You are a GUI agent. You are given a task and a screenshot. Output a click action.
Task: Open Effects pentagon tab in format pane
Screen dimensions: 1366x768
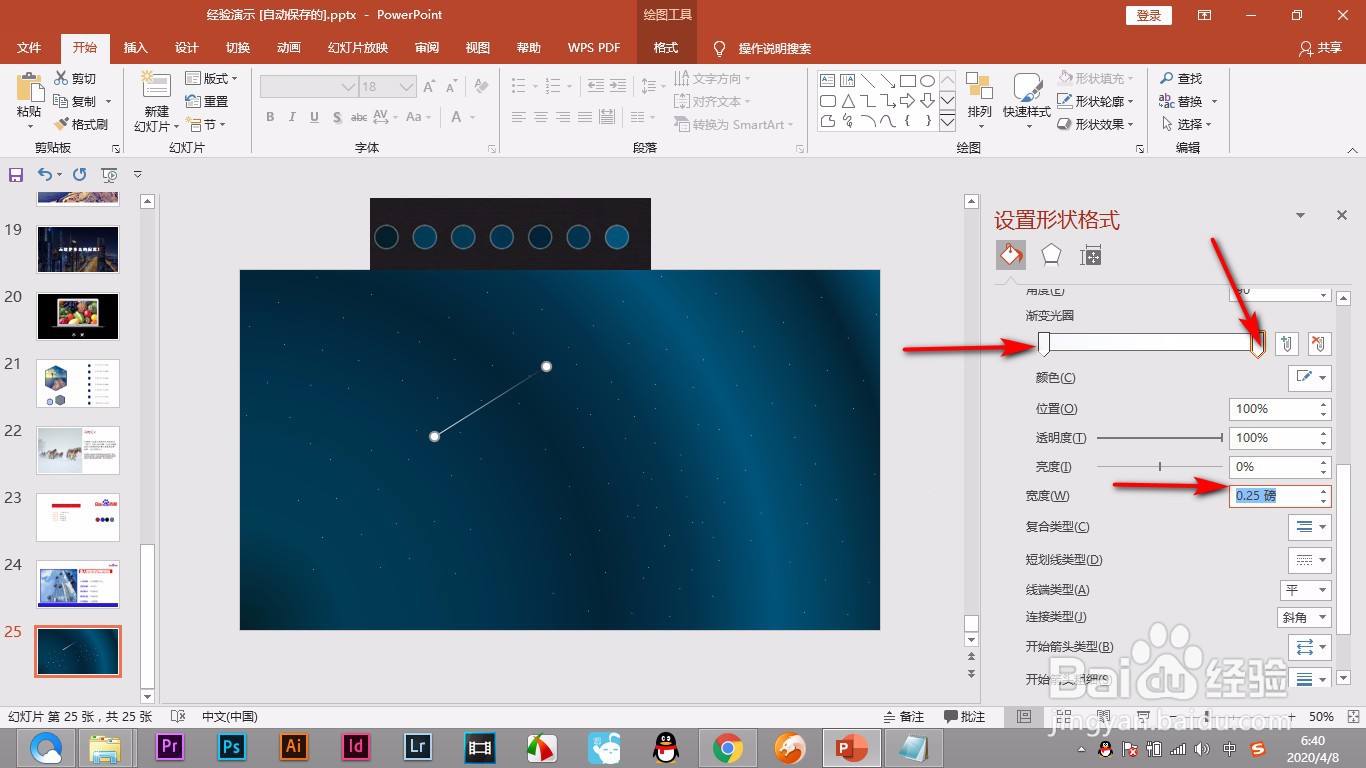tap(1051, 255)
